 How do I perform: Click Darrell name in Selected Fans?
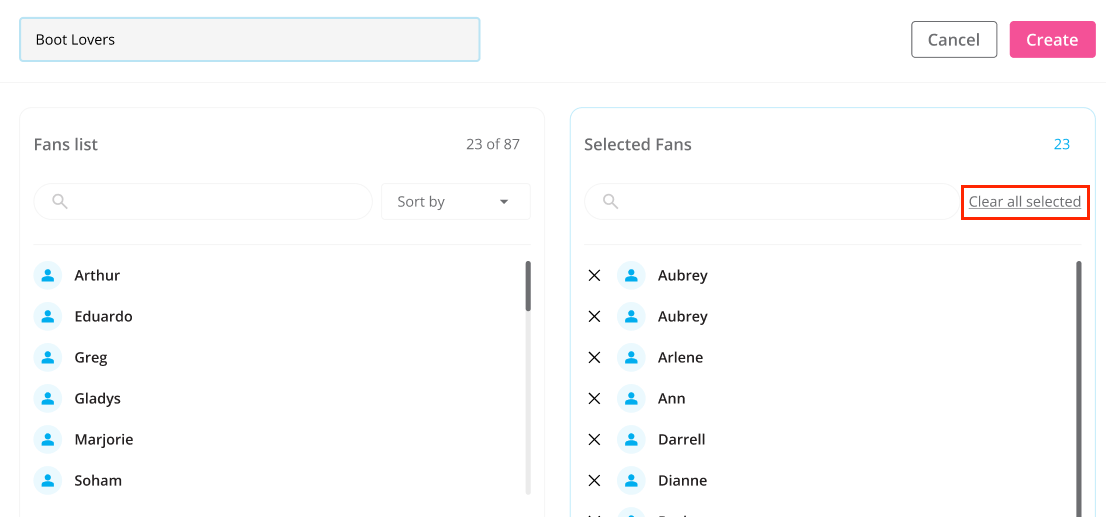pos(681,439)
